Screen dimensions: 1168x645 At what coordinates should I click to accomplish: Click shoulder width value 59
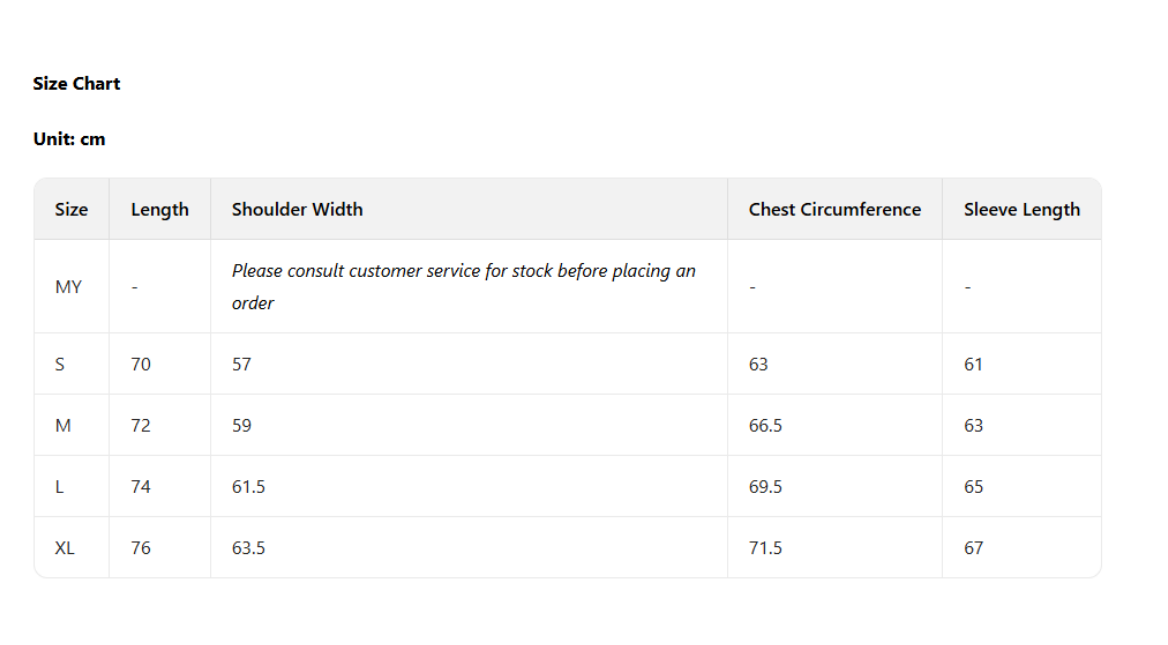coord(242,425)
